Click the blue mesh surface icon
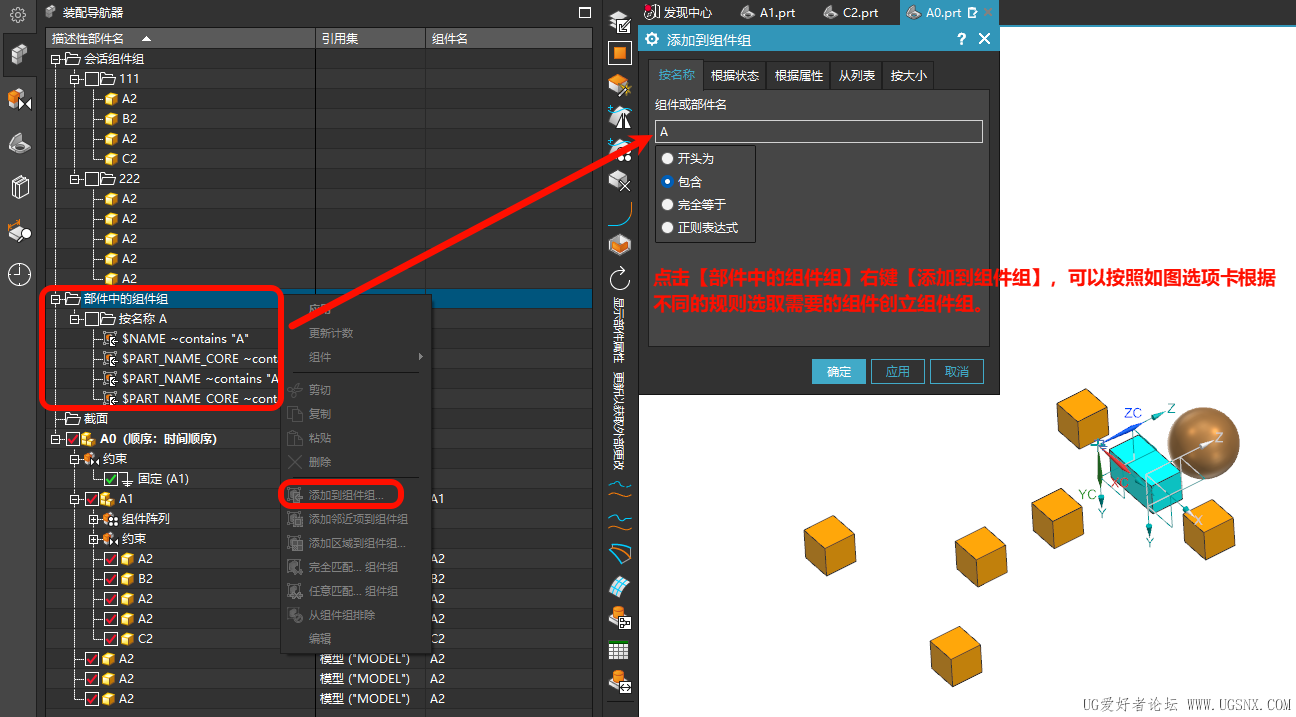 [x=620, y=585]
